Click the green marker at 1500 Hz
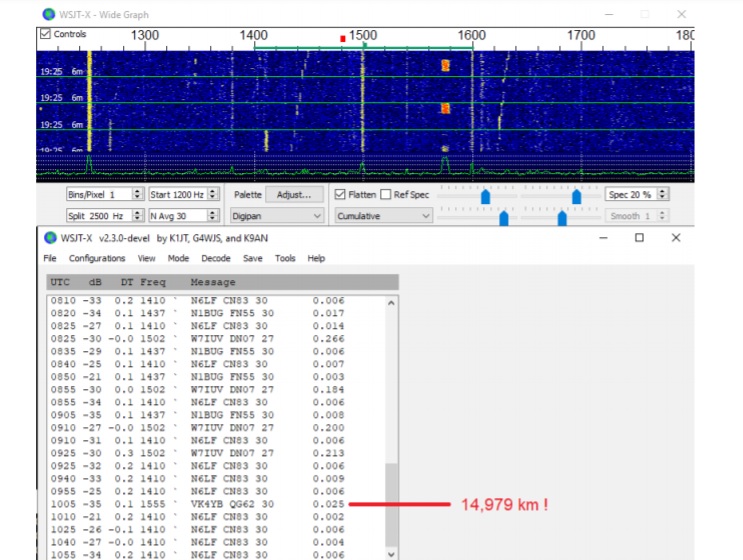The width and height of the screenshot is (743, 560). [x=364, y=45]
